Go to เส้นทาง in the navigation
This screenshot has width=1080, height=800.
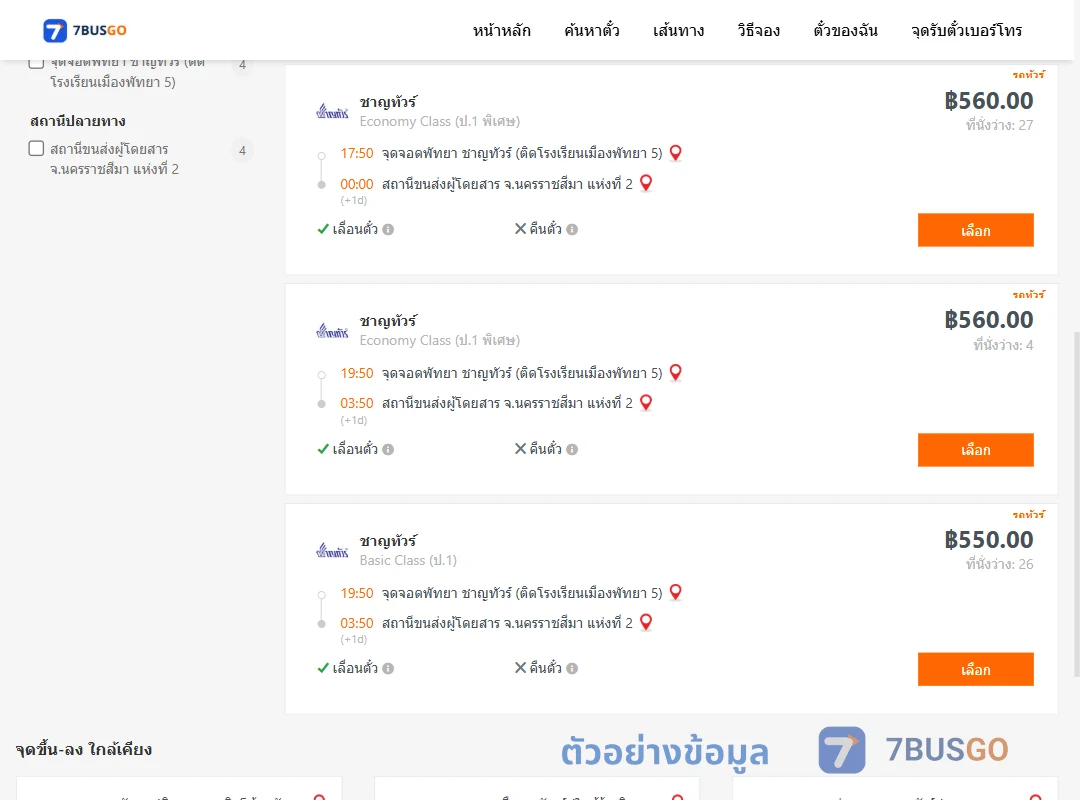[678, 30]
